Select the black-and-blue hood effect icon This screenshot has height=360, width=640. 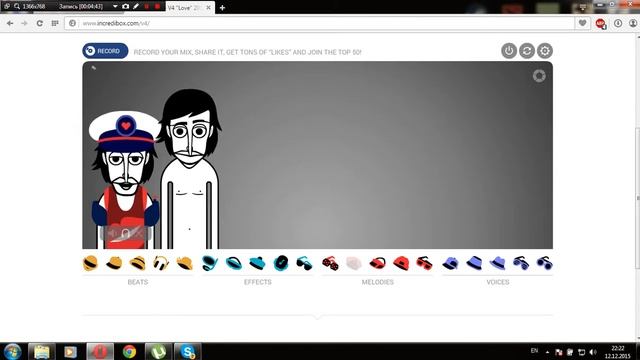[281, 263]
